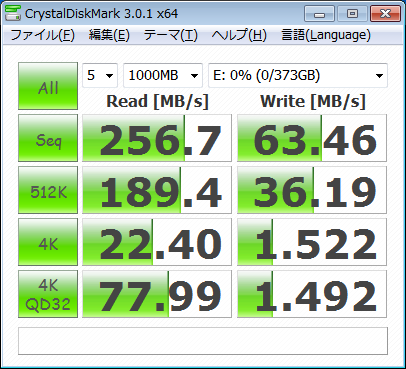Click the empty comment field at bottom
This screenshot has width=406, height=369.
[x=203, y=341]
